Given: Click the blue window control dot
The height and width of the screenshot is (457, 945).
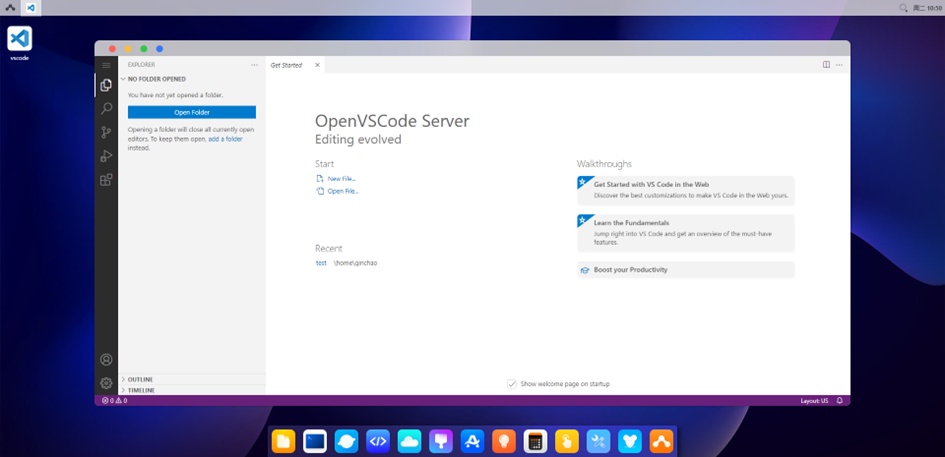Looking at the screenshot, I should (x=160, y=49).
